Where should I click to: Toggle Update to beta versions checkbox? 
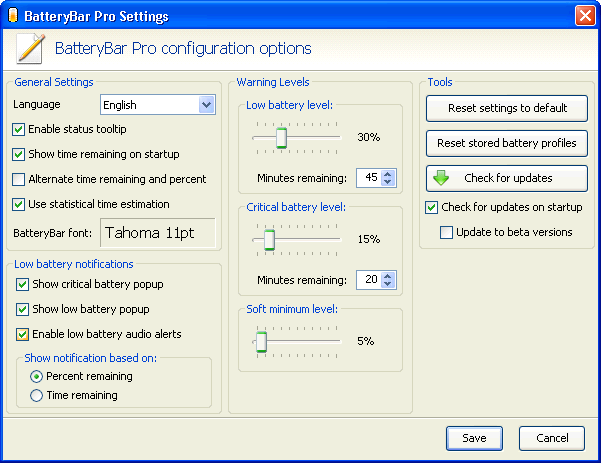[x=446, y=232]
